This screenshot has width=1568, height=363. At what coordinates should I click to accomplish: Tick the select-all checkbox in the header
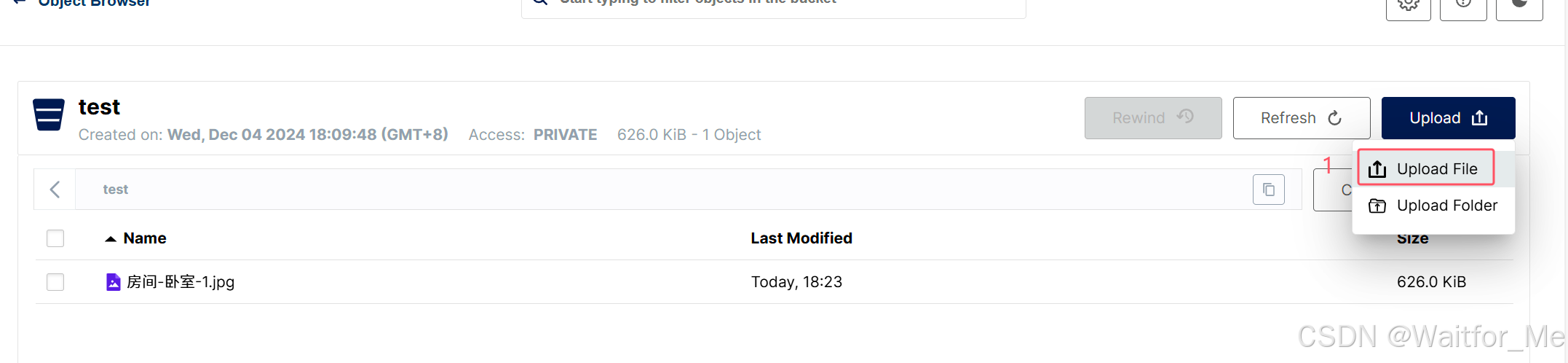[55, 238]
